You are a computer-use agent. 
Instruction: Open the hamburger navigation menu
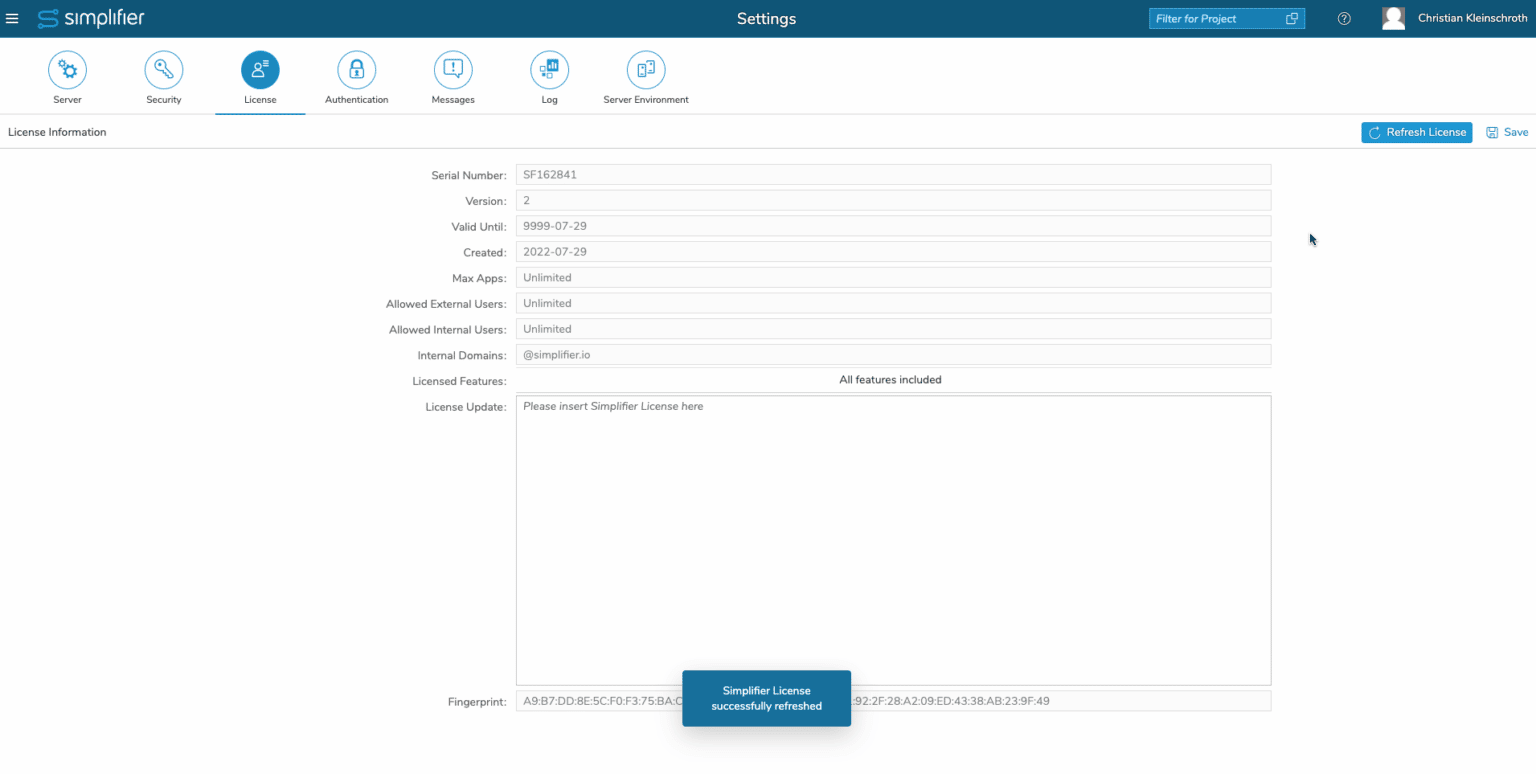(x=12, y=18)
